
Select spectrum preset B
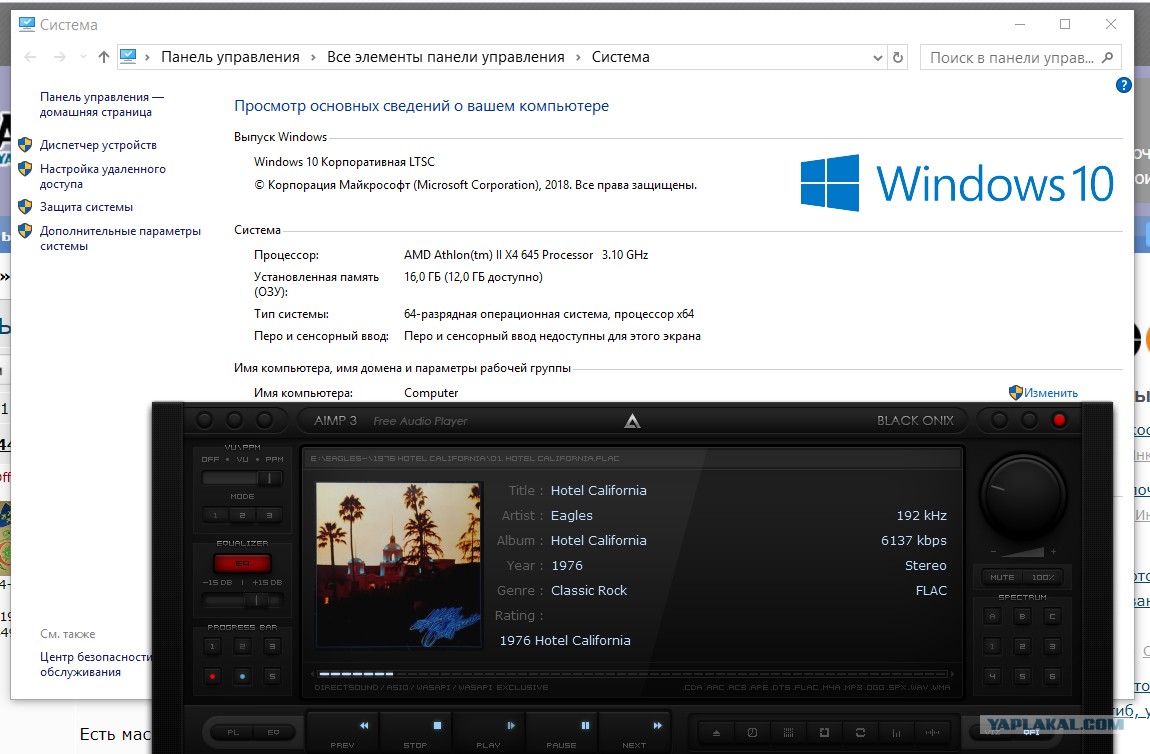pyautogui.click(x=1022, y=616)
